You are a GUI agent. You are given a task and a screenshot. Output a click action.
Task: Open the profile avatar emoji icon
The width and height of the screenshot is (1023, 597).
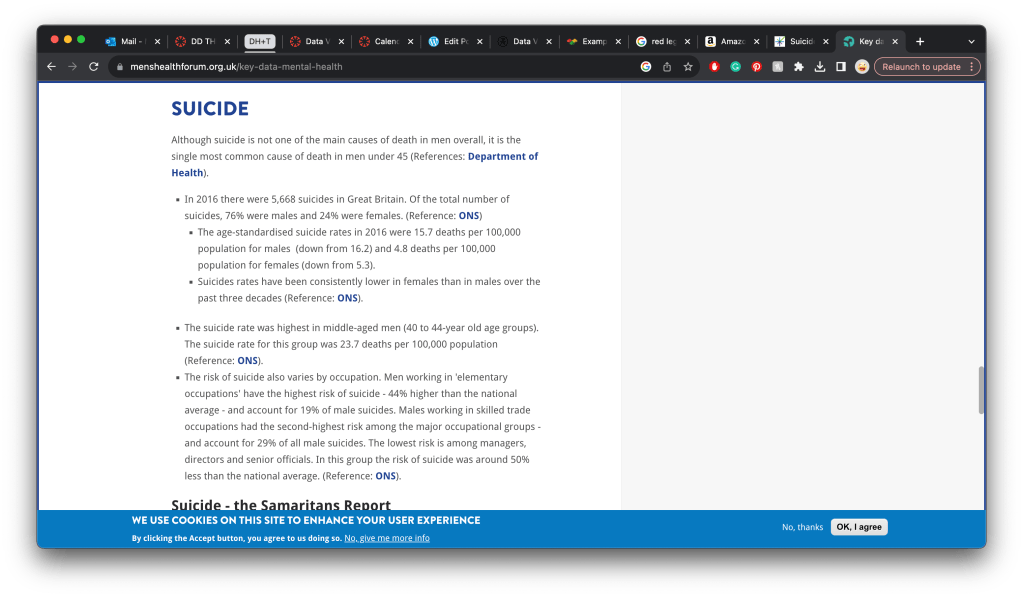pyautogui.click(x=861, y=67)
